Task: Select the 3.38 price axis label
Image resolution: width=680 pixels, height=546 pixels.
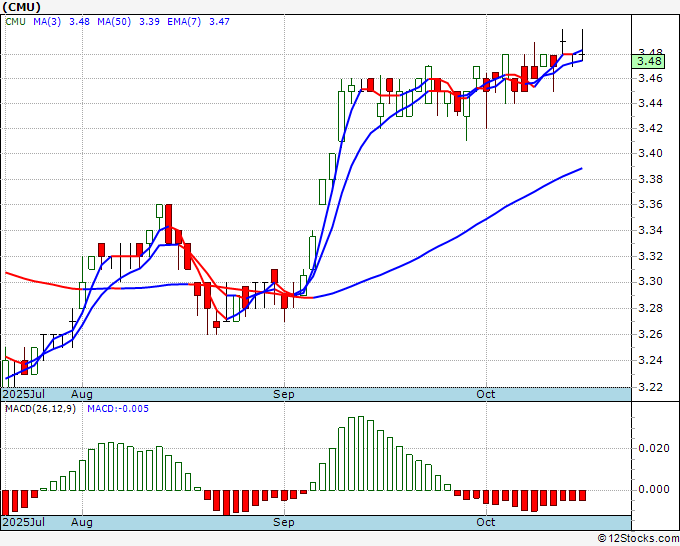Action: click(650, 179)
